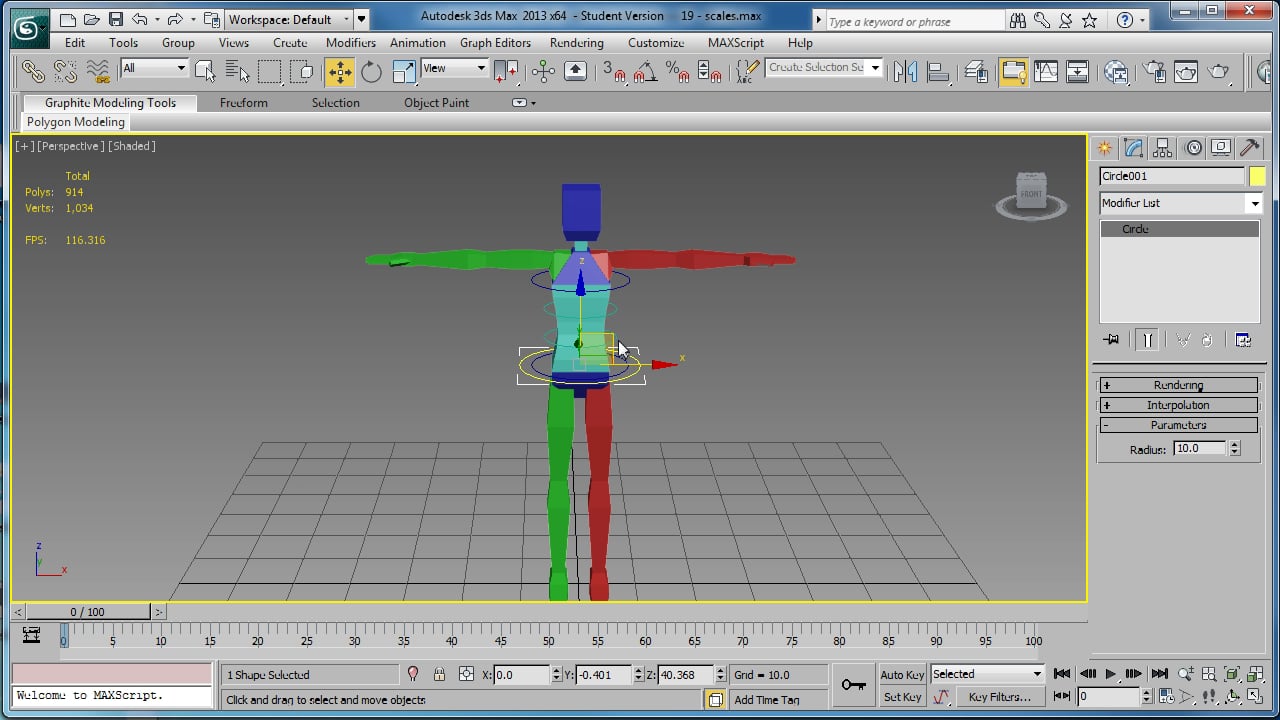Viewport: 1280px width, 720px height.
Task: Click the Mirror tool icon
Action: pos(905,71)
